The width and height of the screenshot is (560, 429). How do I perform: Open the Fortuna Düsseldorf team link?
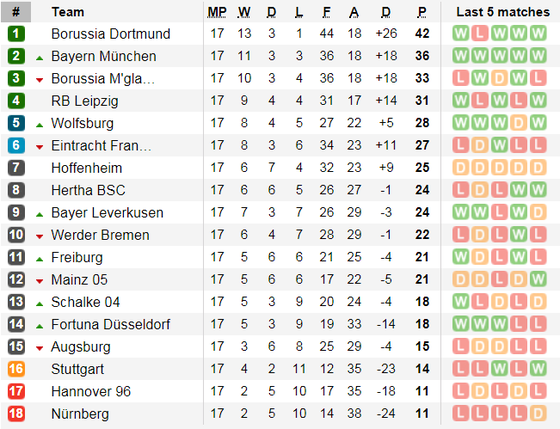pos(111,324)
